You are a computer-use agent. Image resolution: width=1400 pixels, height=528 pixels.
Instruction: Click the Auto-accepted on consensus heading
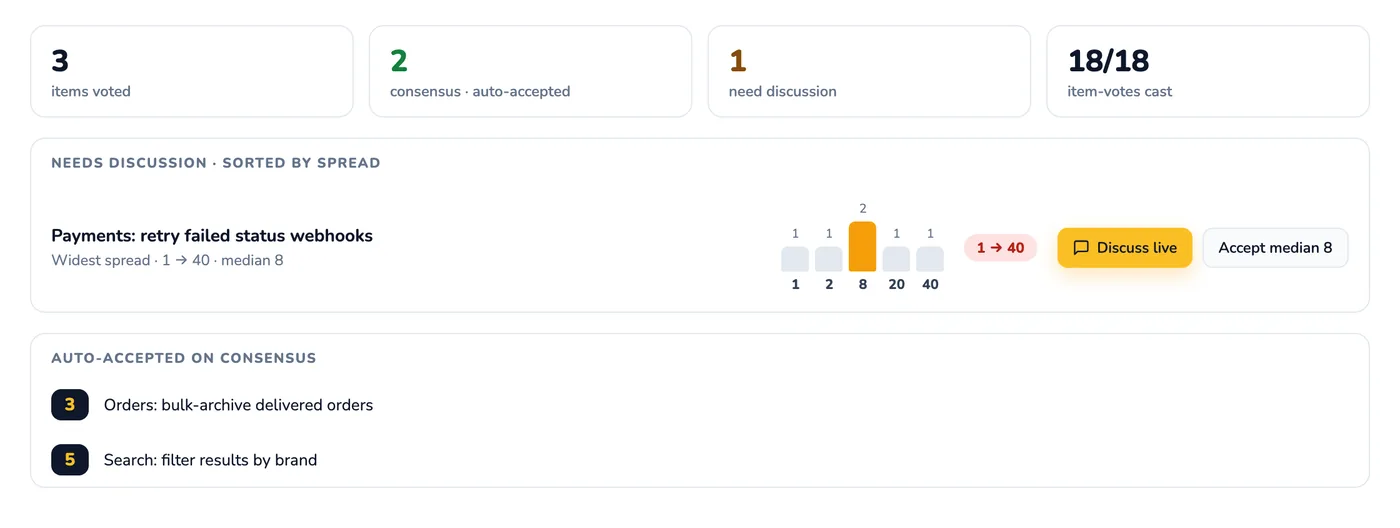184,358
